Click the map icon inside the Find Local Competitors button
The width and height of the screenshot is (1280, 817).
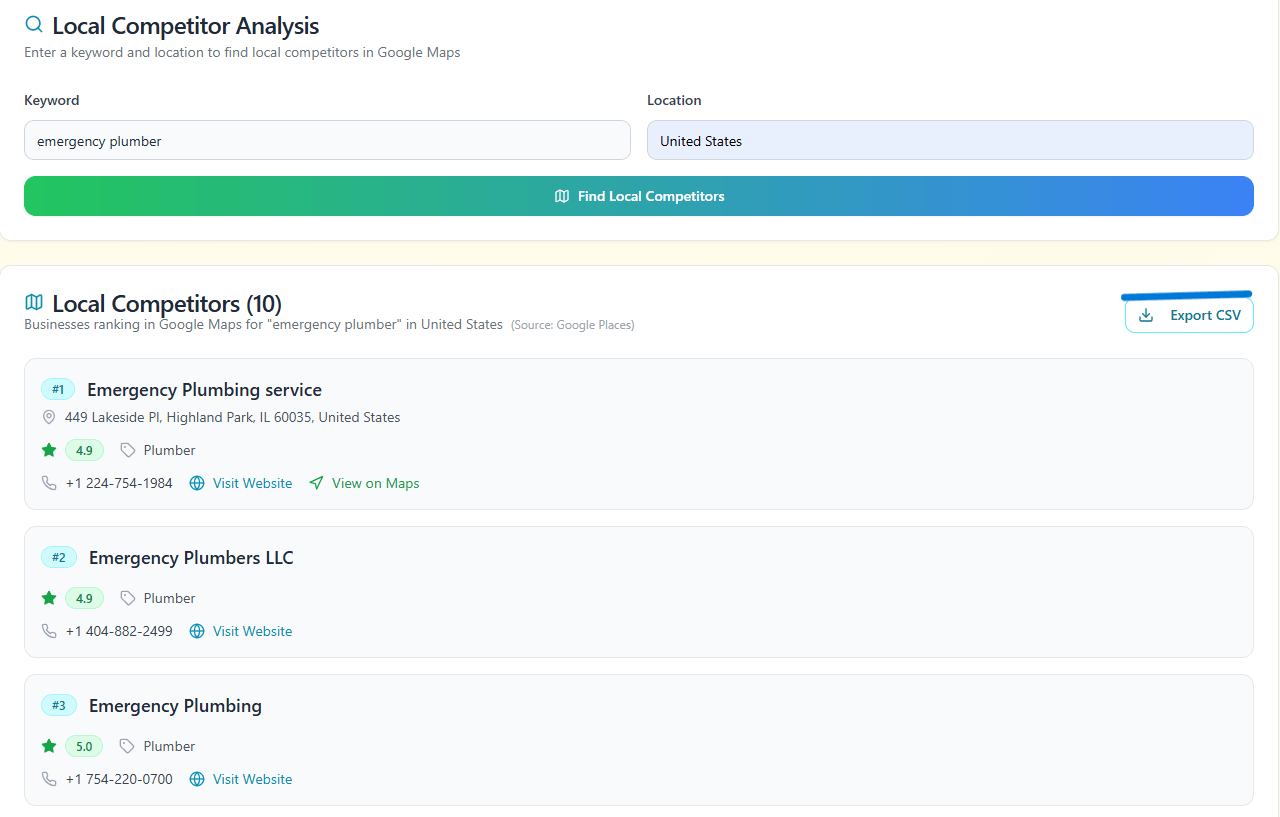click(x=562, y=196)
